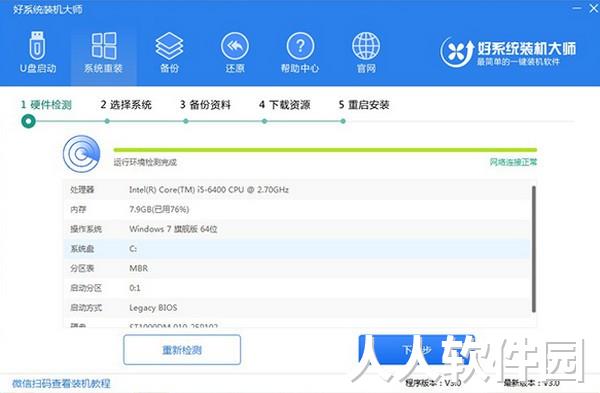Click the green detection progress bar
The image size is (600, 393).
(x=325, y=150)
